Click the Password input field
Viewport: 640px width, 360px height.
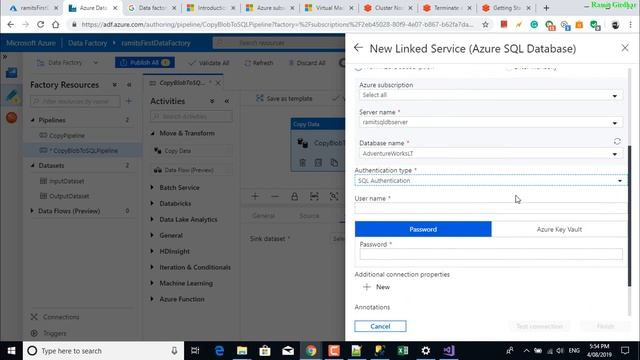tap(491, 254)
